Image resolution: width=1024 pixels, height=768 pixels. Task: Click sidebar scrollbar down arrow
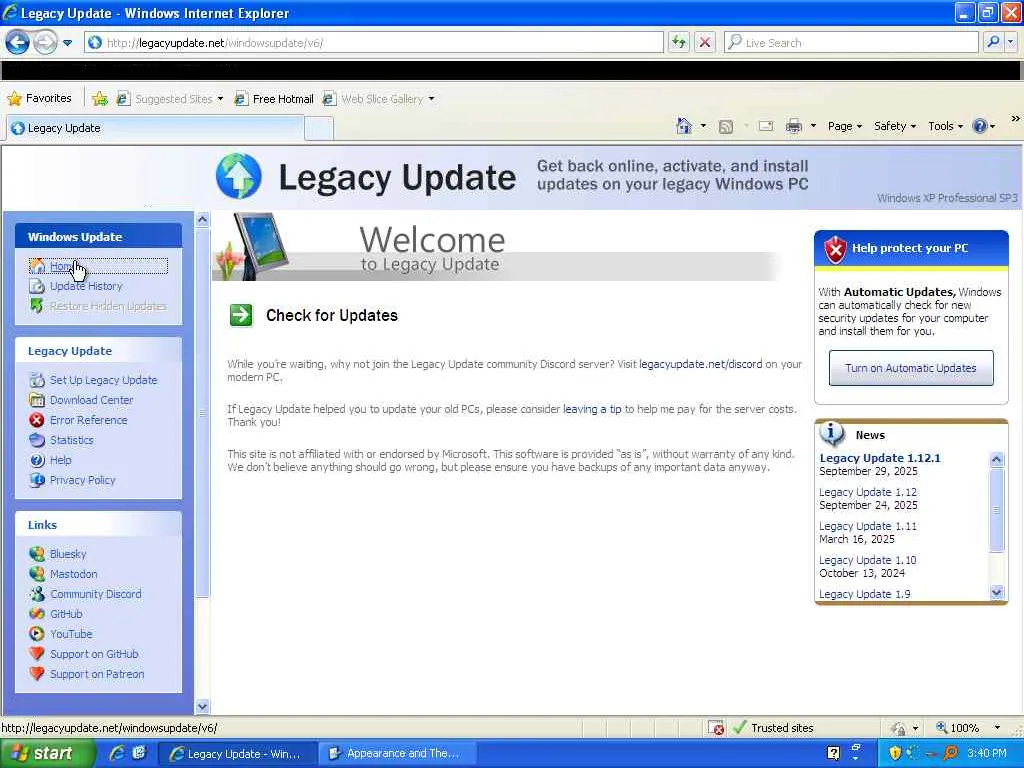pos(202,706)
